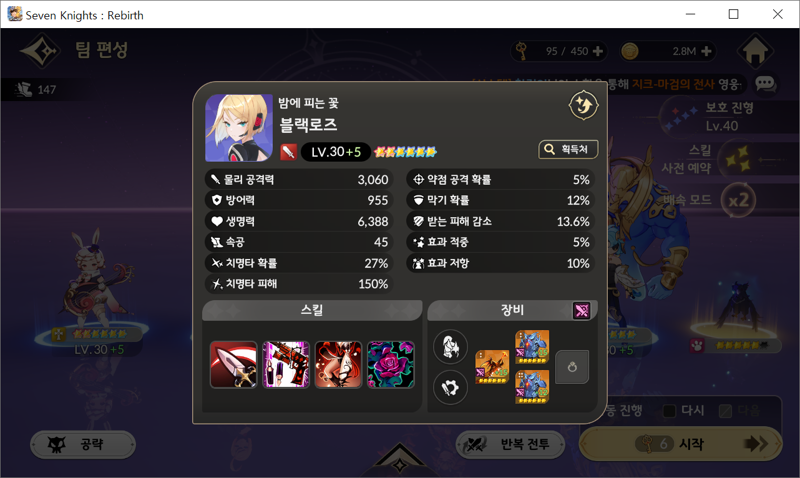Open the 공략 strategy button
The width and height of the screenshot is (800, 478).
coord(83,444)
